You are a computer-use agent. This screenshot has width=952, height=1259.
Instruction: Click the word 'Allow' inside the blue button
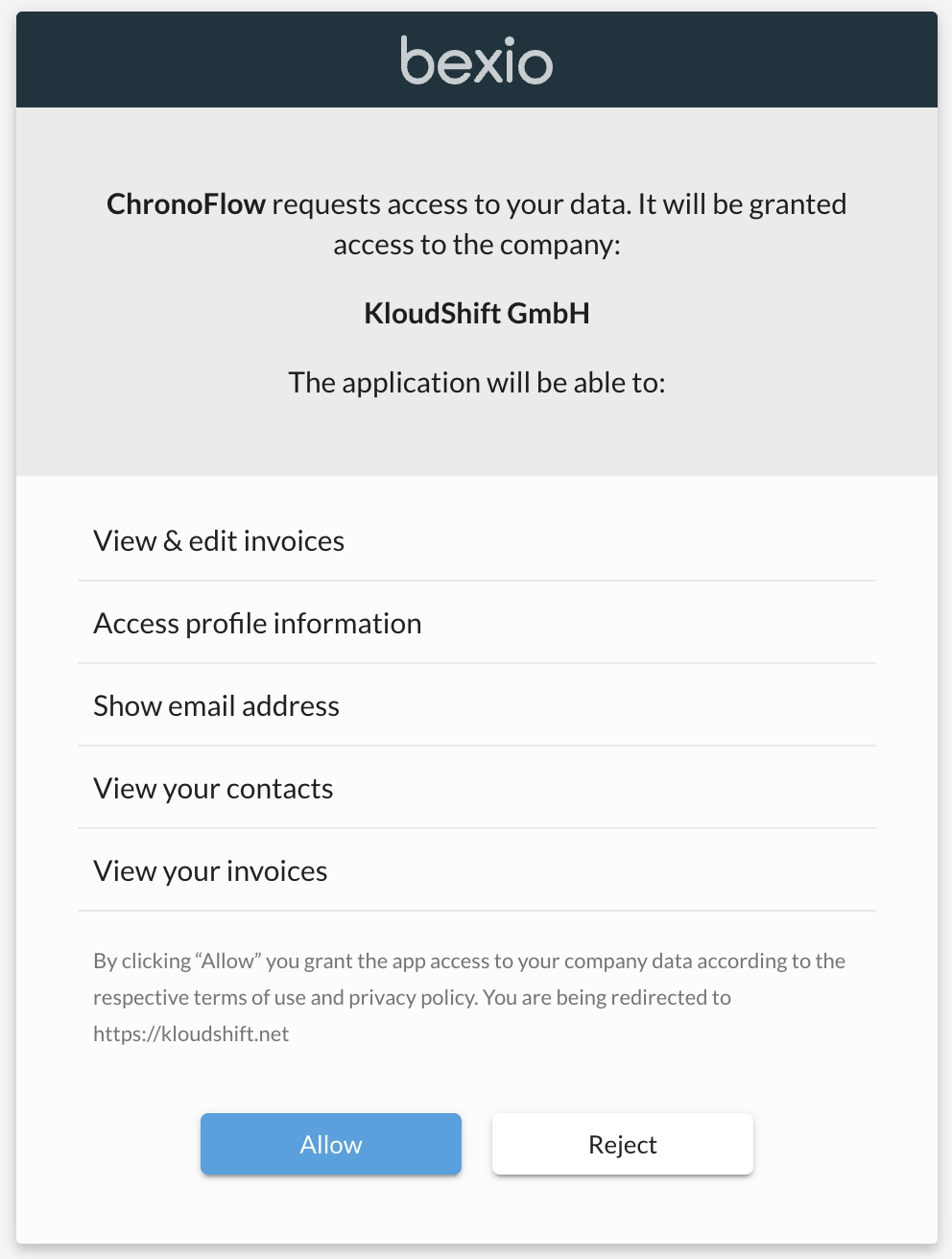click(330, 1144)
